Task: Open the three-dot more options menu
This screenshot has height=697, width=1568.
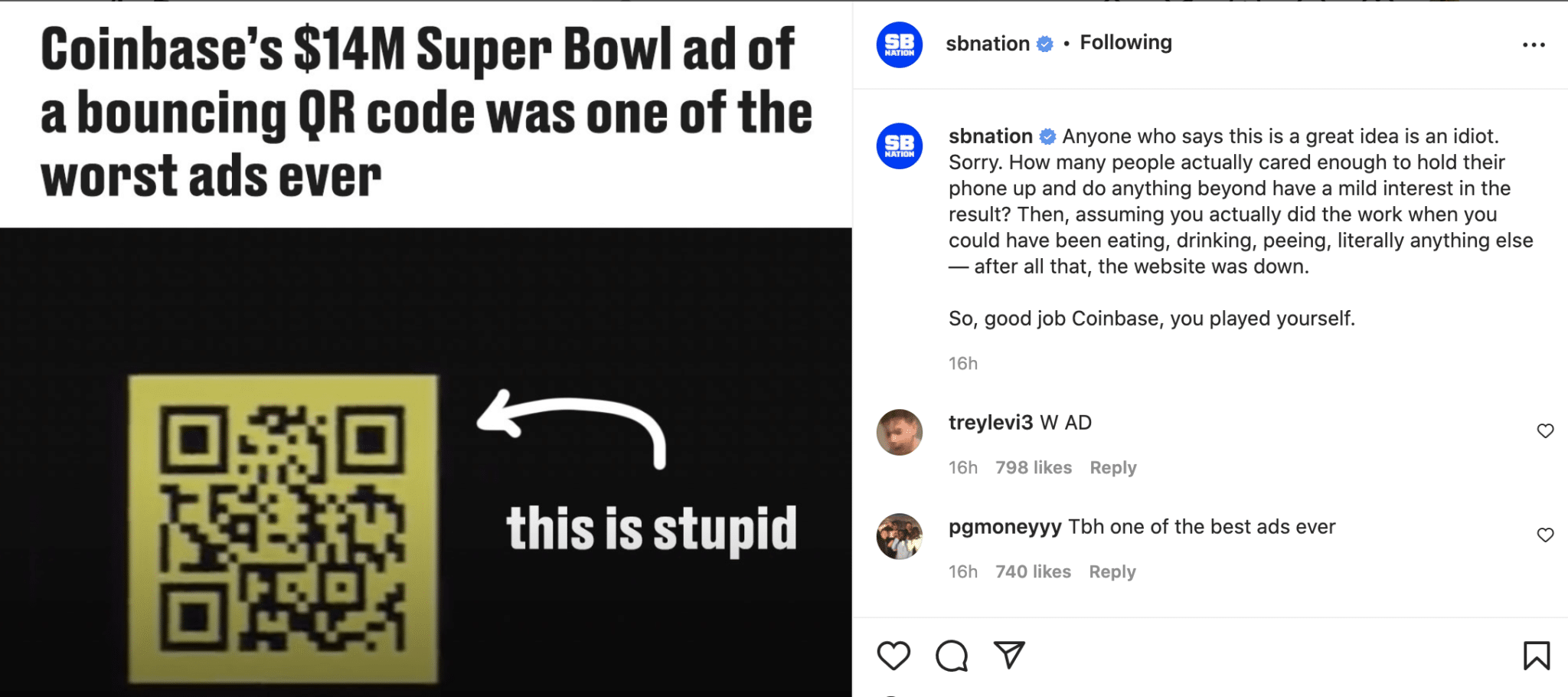Action: point(1534,45)
